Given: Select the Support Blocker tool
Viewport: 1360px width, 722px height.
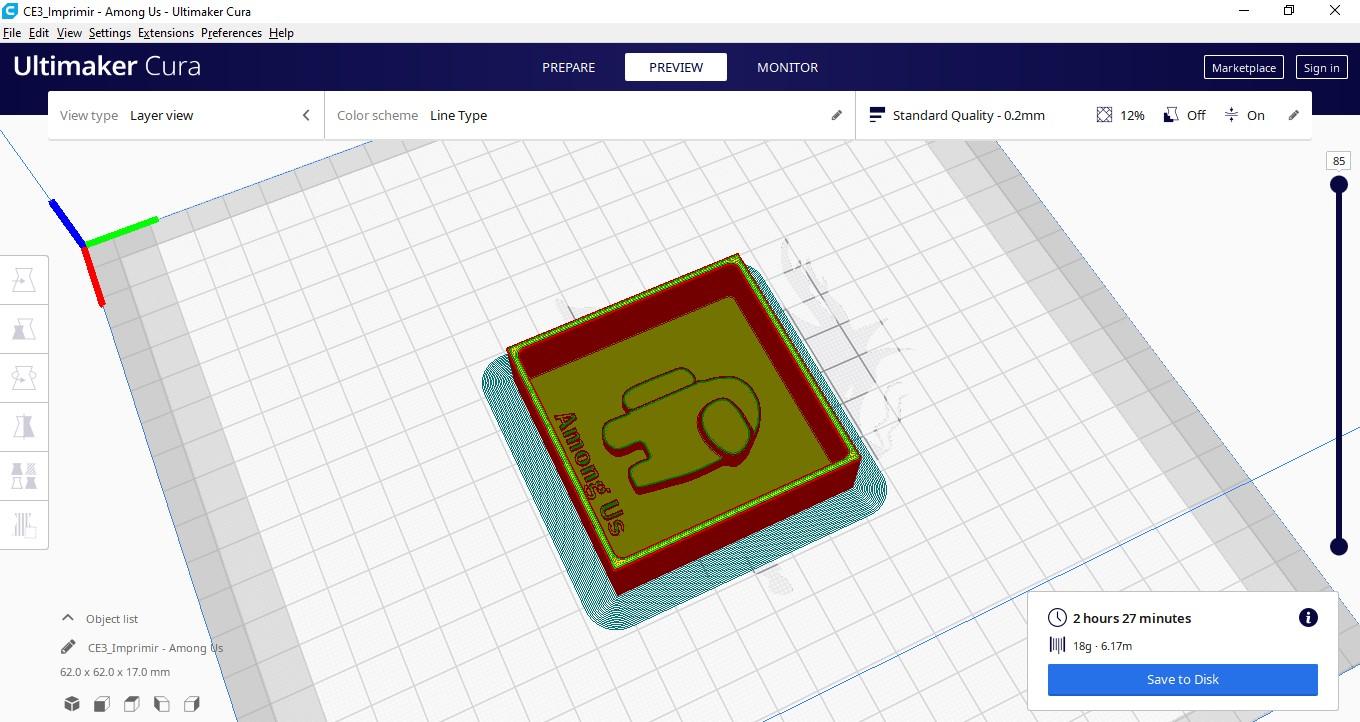Looking at the screenshot, I should click(x=23, y=524).
